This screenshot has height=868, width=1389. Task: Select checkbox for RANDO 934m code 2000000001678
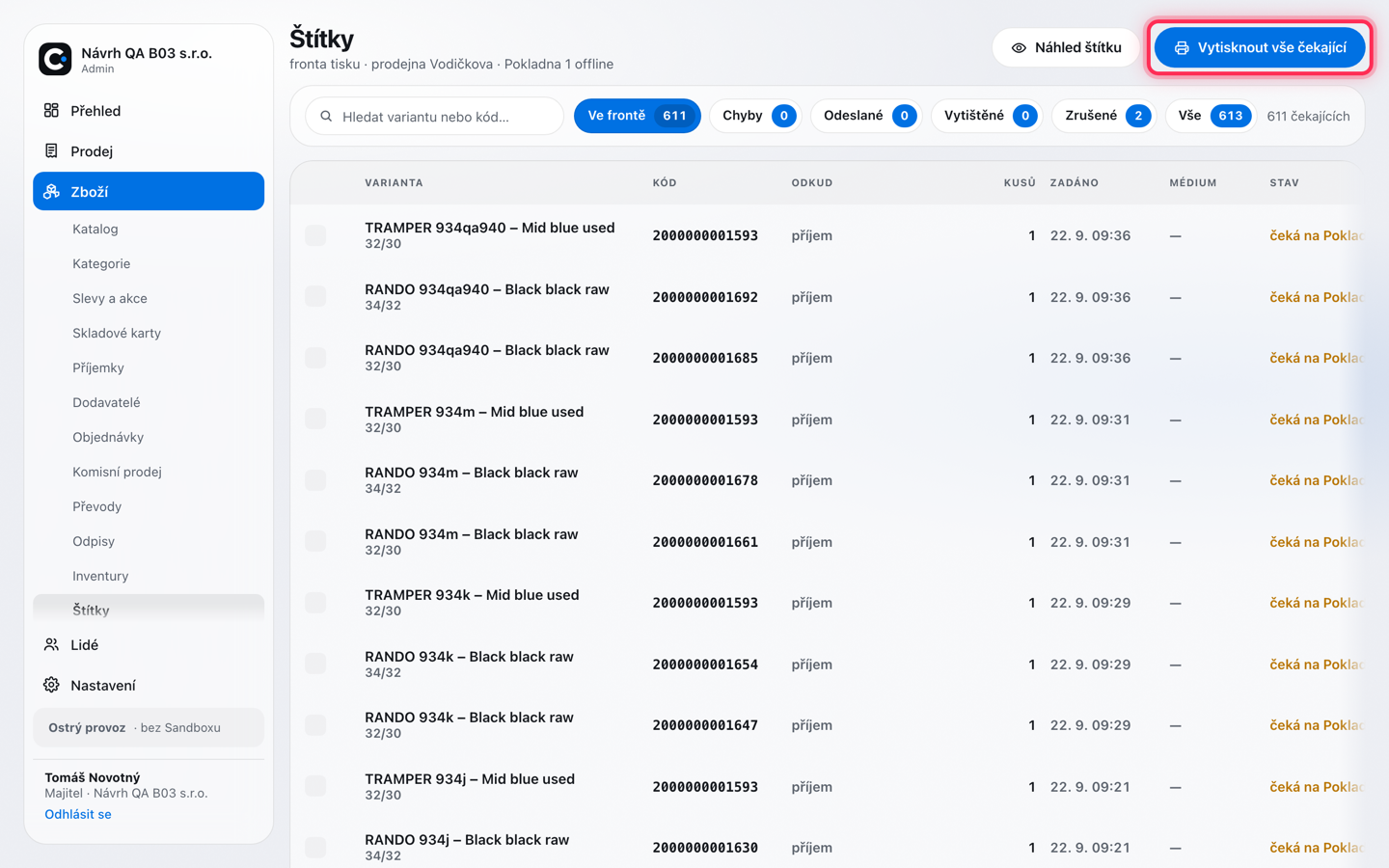coord(315,480)
